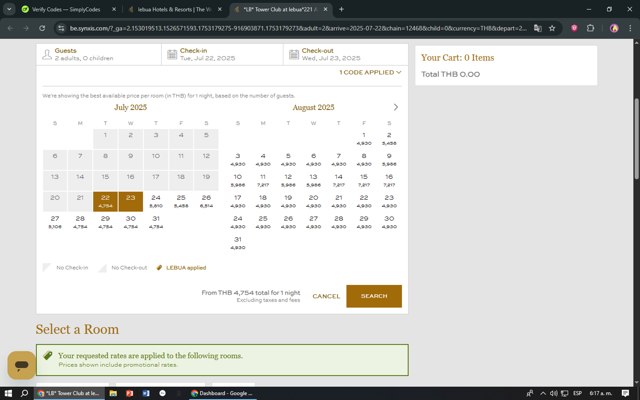Click the LEBUA applied label
The width and height of the screenshot is (640, 400).
pos(186,268)
